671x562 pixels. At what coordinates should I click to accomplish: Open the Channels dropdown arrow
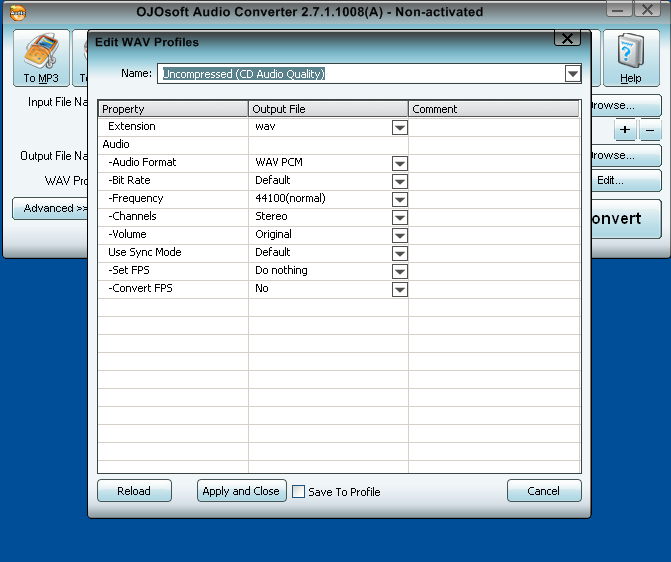point(400,217)
